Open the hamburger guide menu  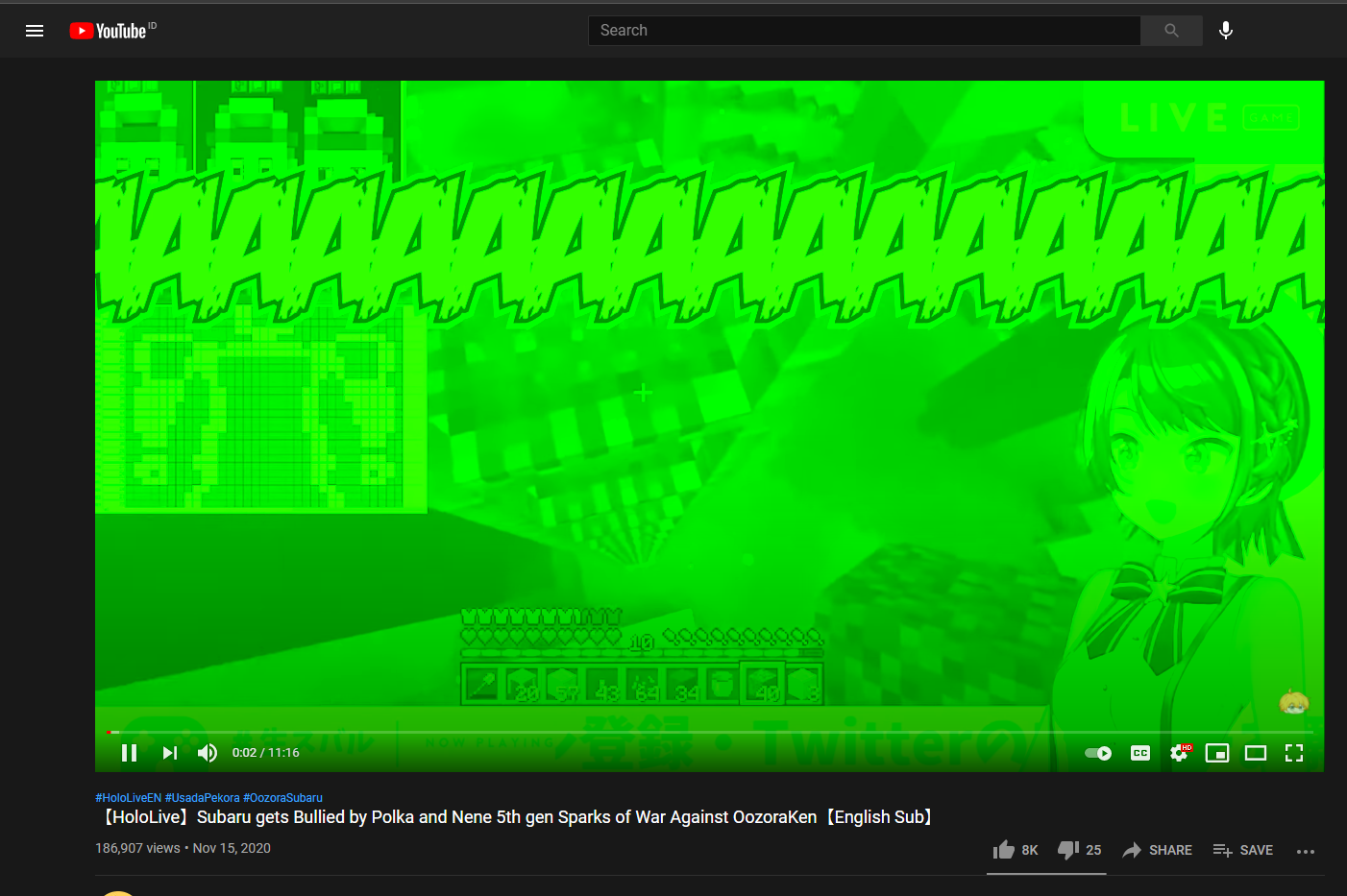[x=35, y=31]
